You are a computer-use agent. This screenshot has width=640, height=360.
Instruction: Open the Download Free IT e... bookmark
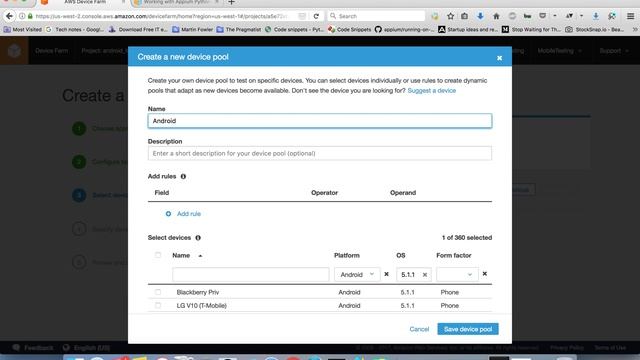tap(138, 29)
